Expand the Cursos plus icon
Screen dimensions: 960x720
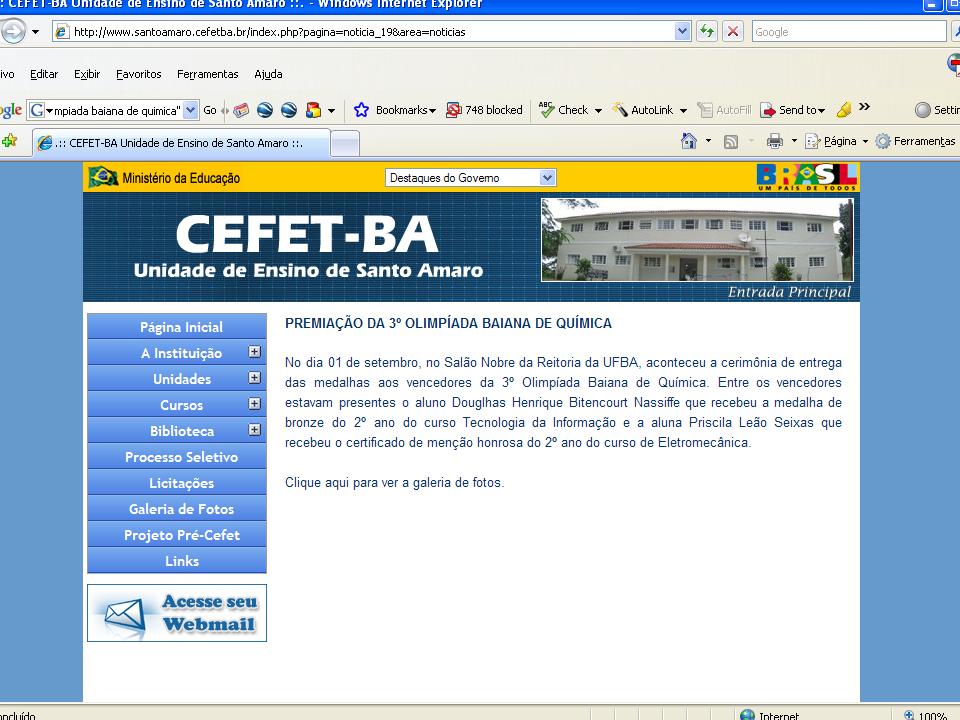pos(255,404)
